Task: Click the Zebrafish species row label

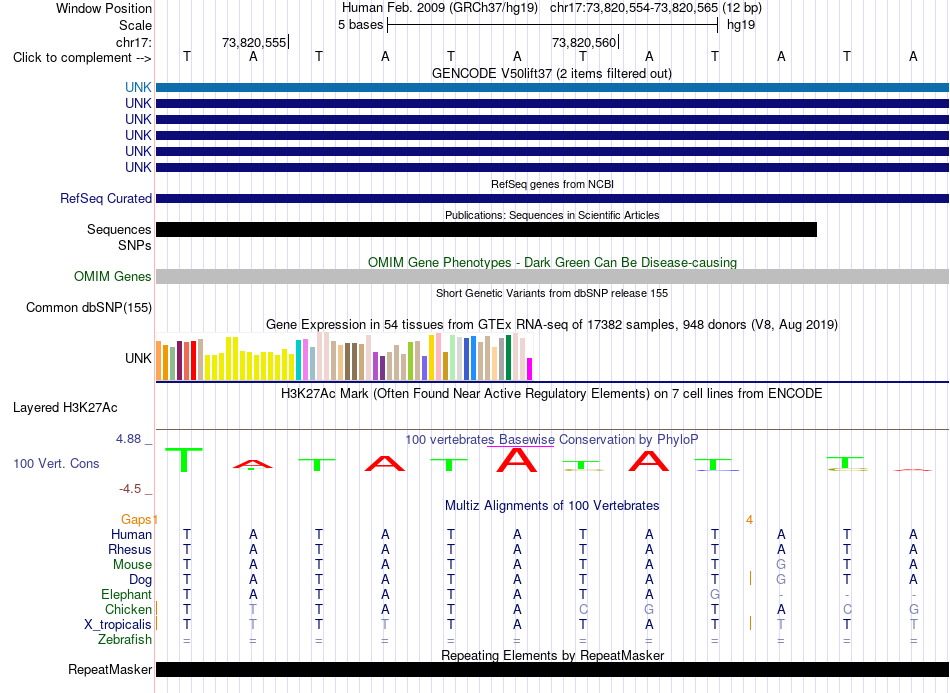Action: [x=125, y=639]
